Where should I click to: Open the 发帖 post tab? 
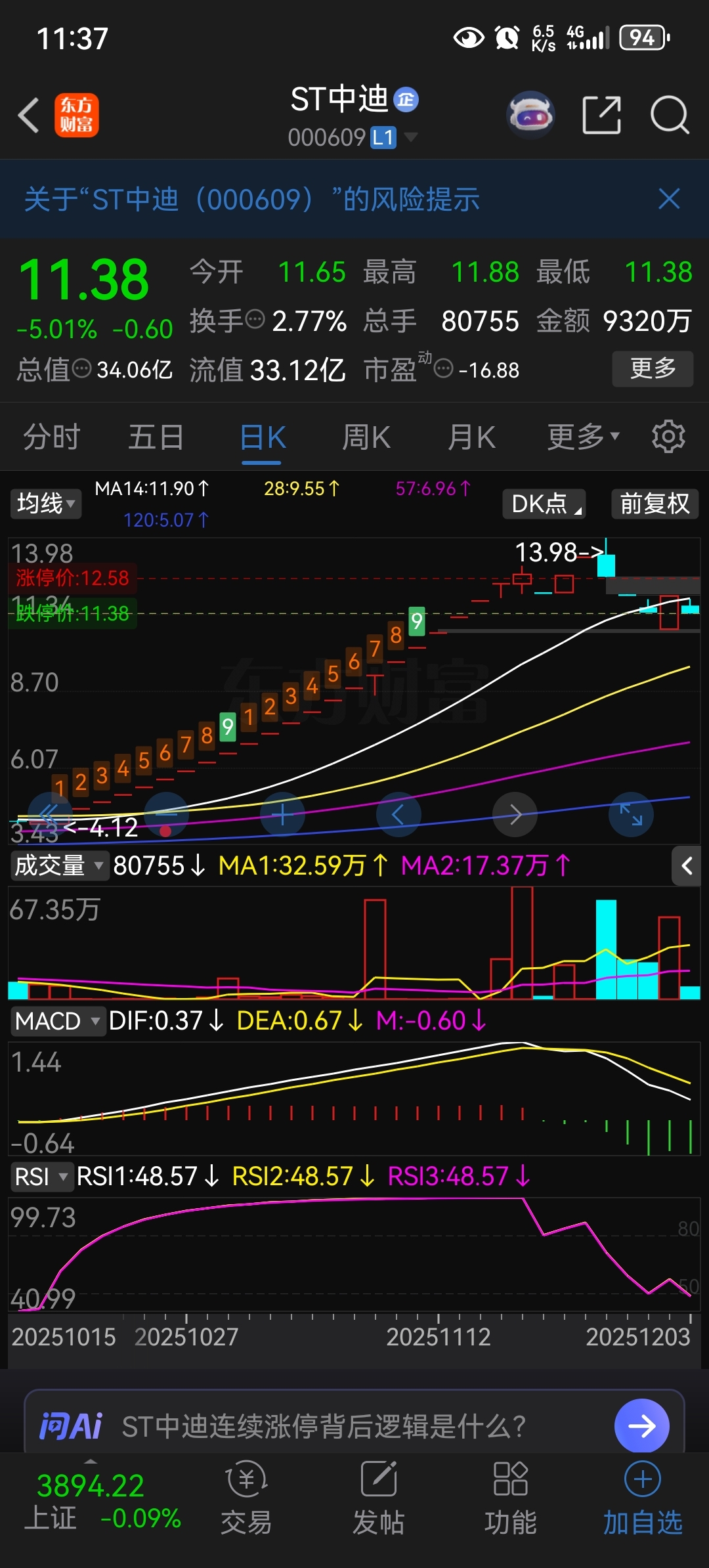point(379,1499)
